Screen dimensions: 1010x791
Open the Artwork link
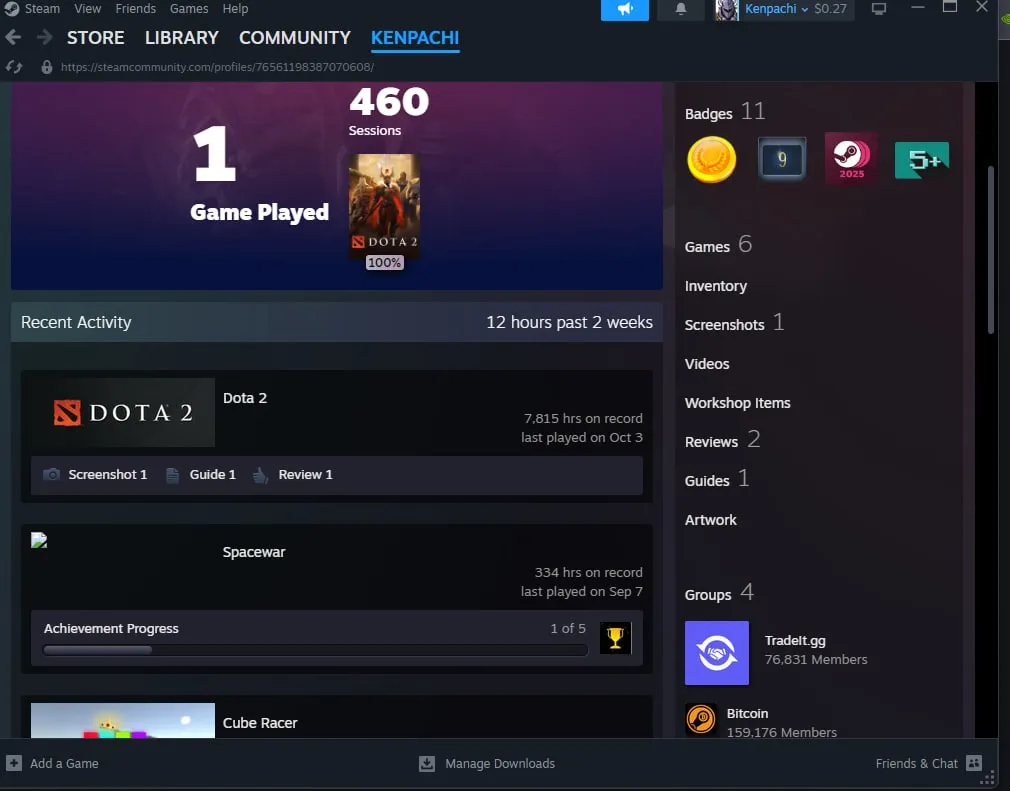(710, 520)
